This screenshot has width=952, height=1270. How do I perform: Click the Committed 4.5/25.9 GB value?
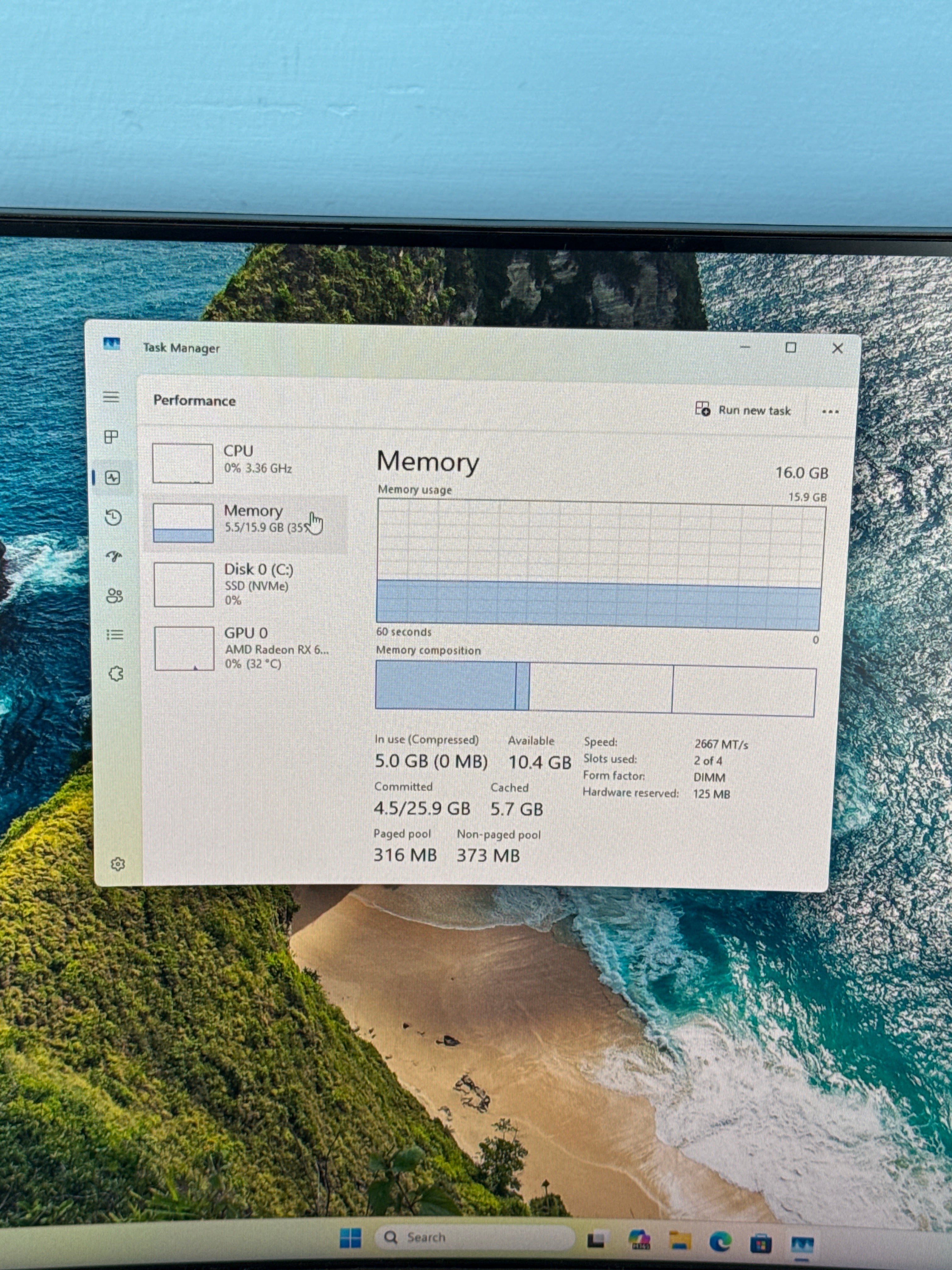click(422, 808)
